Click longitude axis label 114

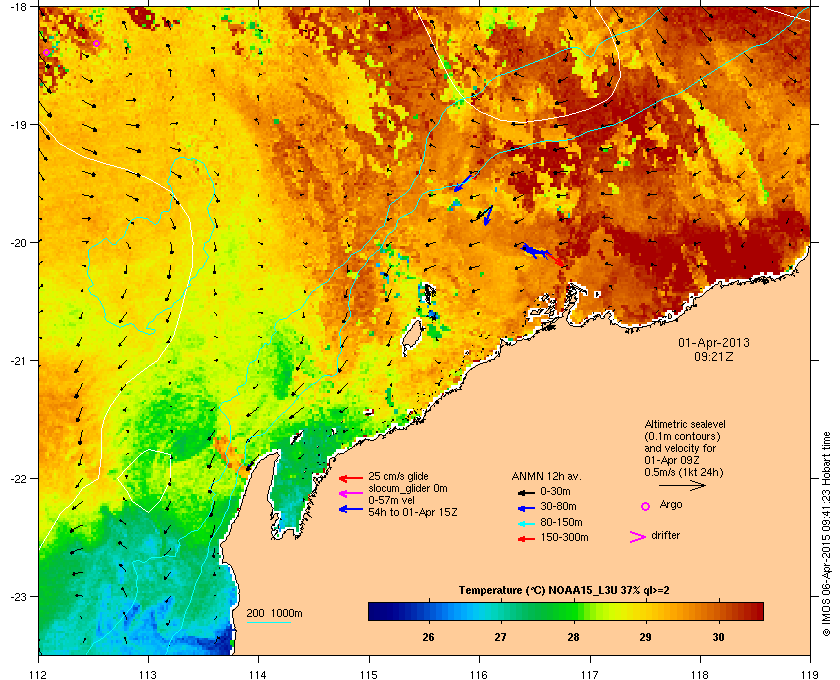coord(258,675)
